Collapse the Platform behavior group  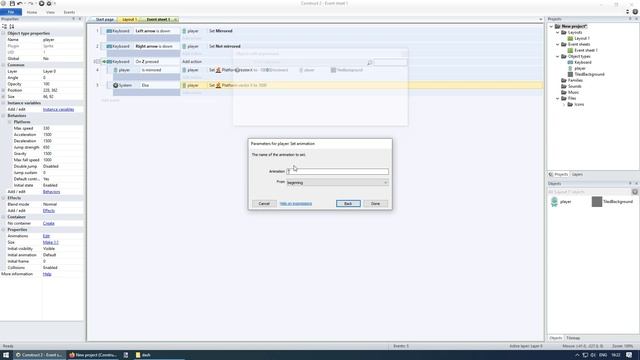coord(10,122)
